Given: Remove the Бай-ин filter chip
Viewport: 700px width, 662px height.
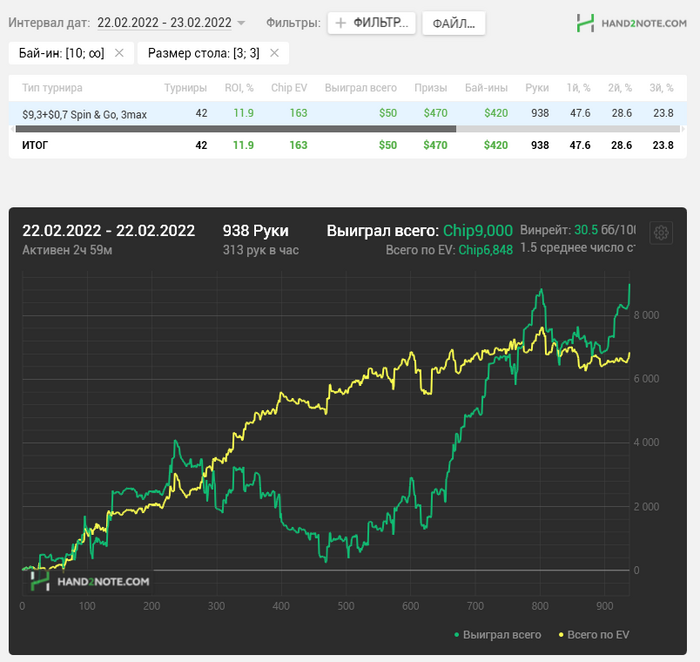Looking at the screenshot, I should point(119,53).
